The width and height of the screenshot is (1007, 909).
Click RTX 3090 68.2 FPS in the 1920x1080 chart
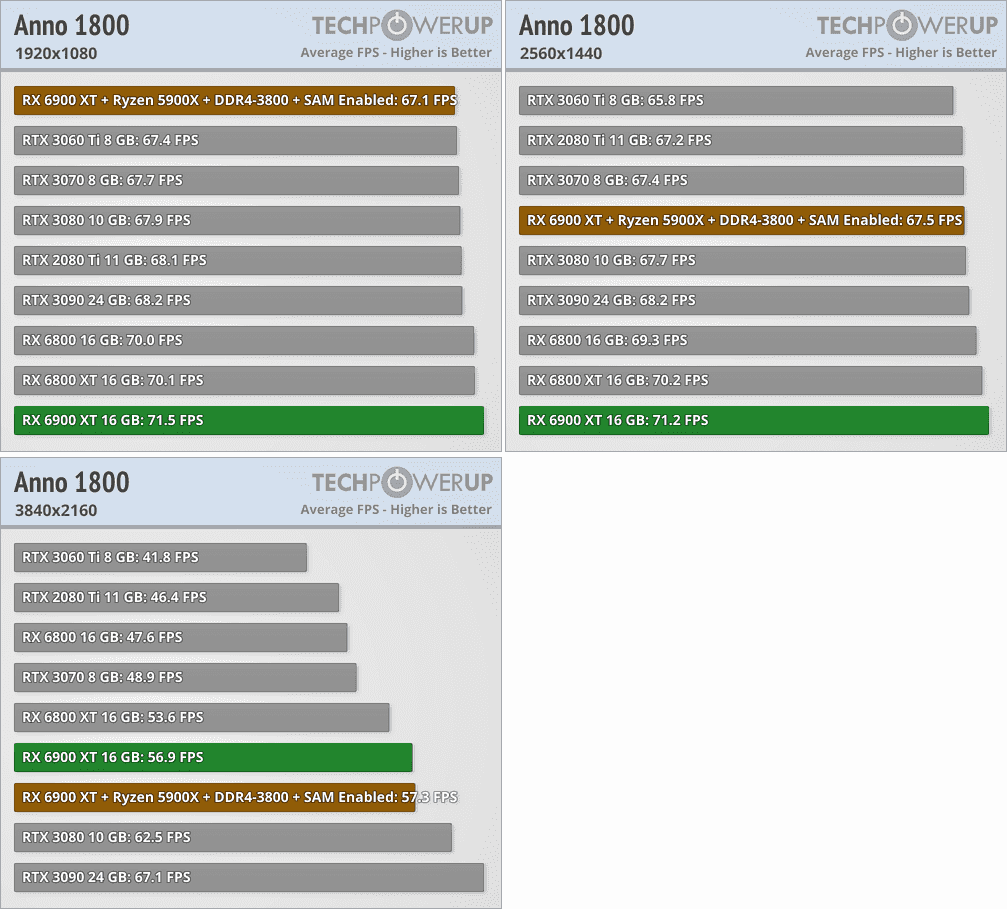[238, 300]
